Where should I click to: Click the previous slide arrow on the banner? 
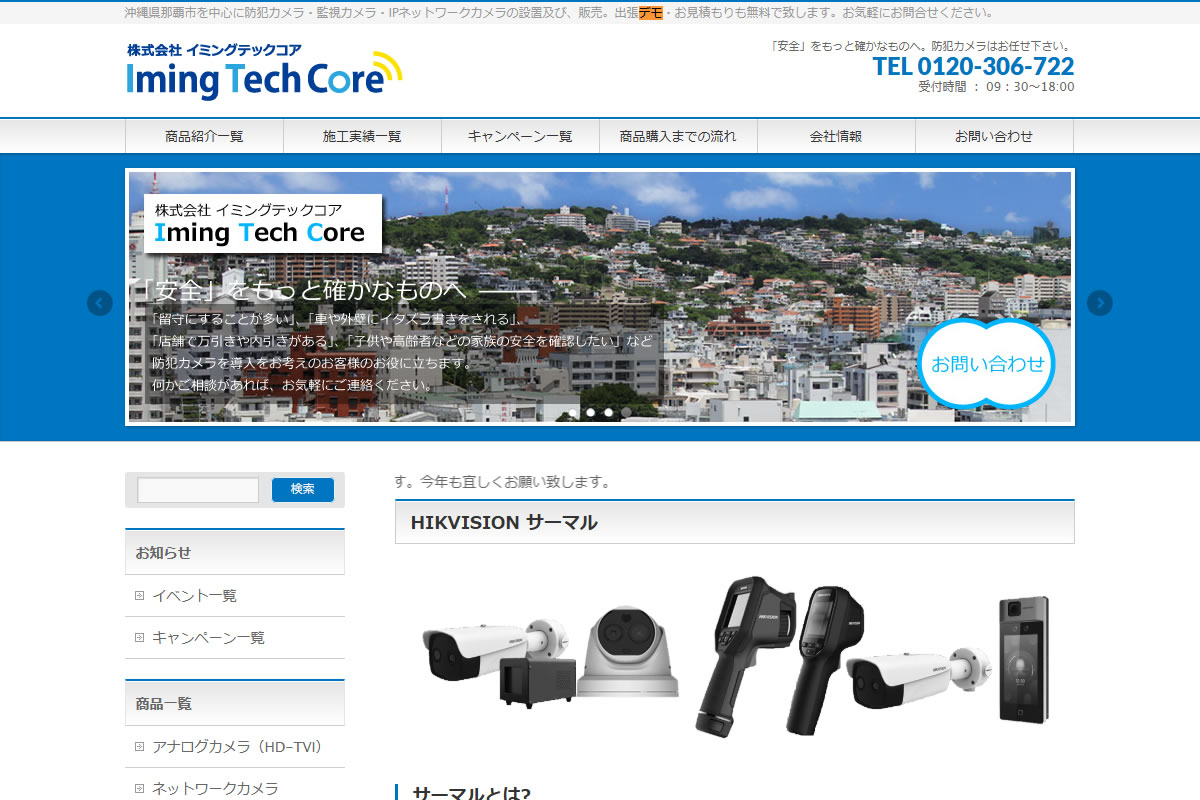click(99, 303)
